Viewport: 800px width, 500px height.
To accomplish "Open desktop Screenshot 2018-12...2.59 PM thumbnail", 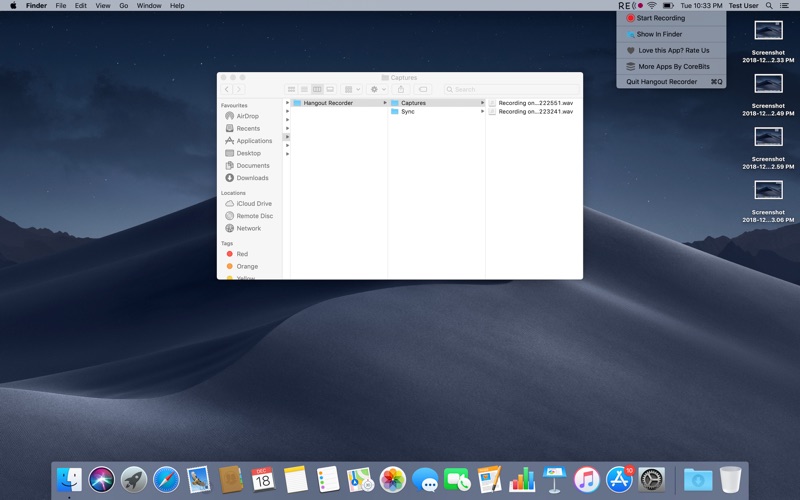I will pos(768,137).
